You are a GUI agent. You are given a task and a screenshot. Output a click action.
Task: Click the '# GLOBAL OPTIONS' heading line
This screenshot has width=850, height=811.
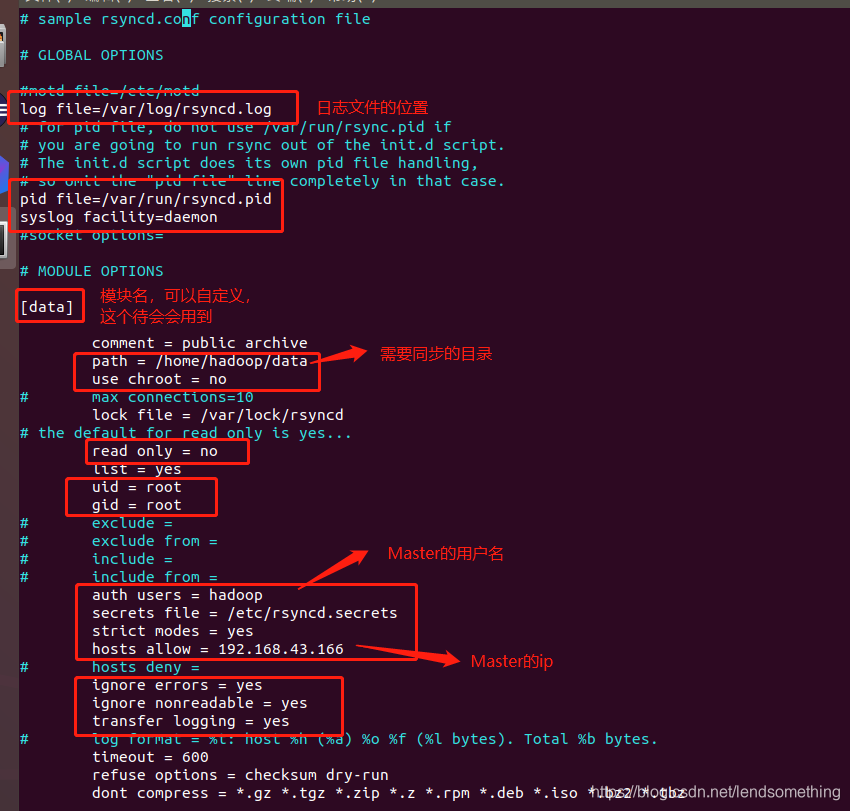[92, 55]
